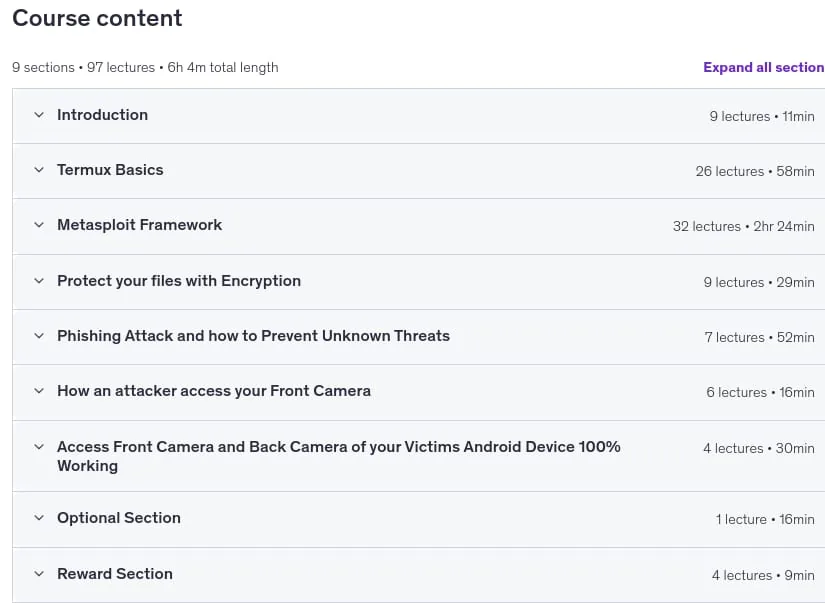Image resolution: width=825 pixels, height=603 pixels.
Task: Click chevron beside Protect your files with Encryption
Action: click(39, 281)
